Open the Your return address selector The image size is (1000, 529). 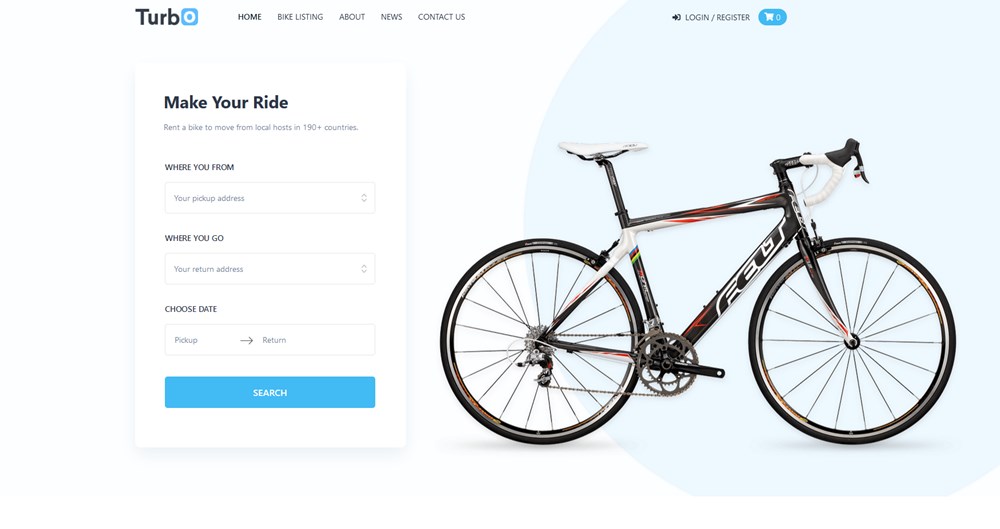click(270, 269)
